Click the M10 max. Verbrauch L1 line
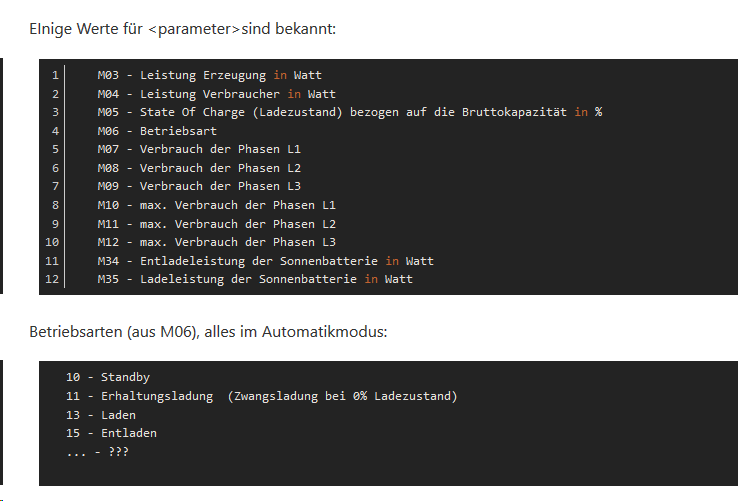 coord(217,205)
